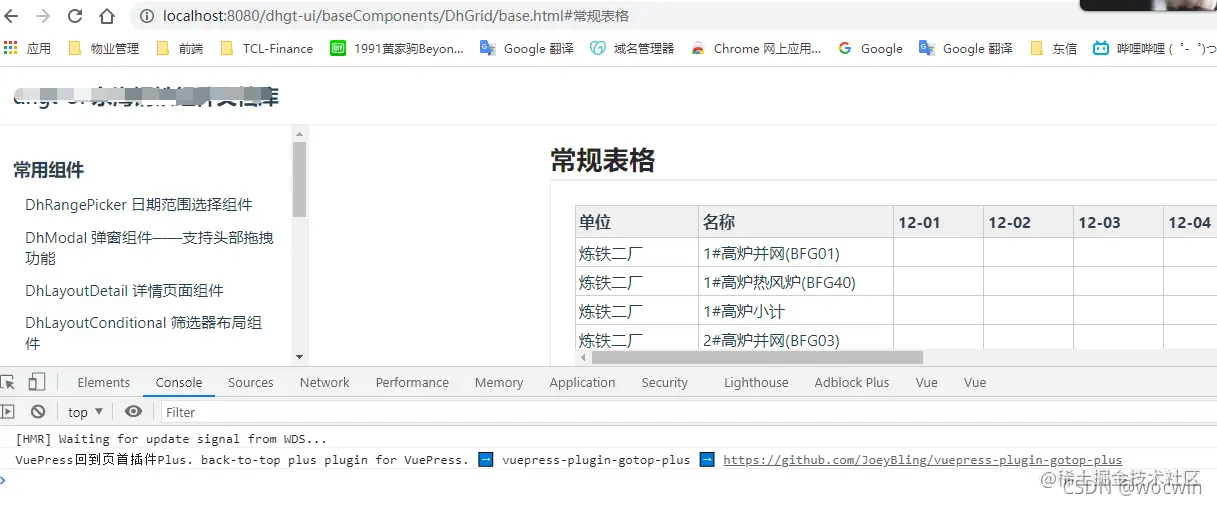Click the 常规表格 page heading
The image size is (1217, 505).
[x=603, y=160]
